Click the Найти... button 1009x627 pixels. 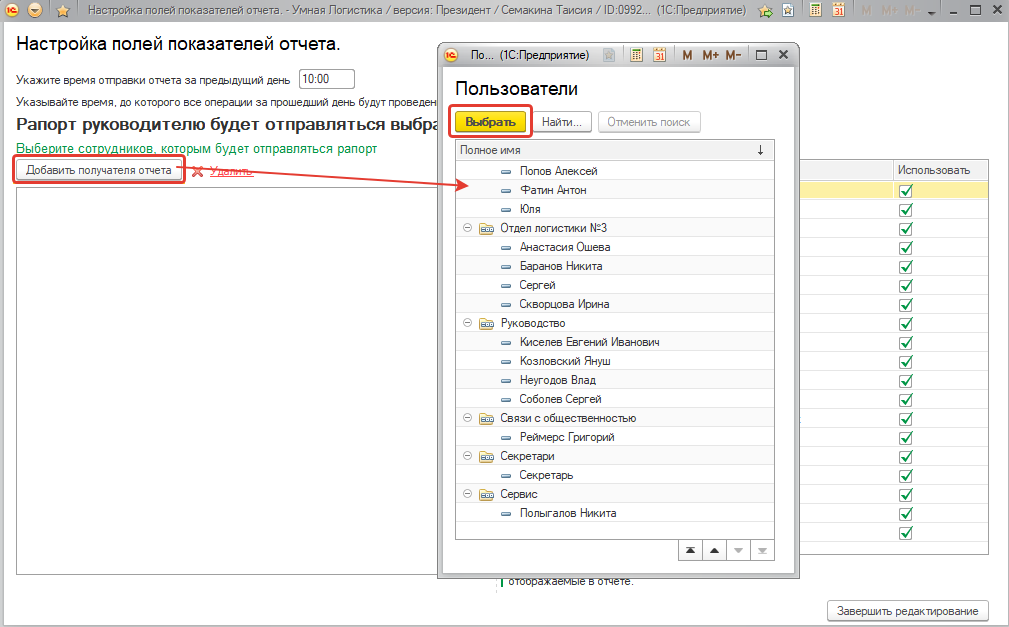point(562,122)
